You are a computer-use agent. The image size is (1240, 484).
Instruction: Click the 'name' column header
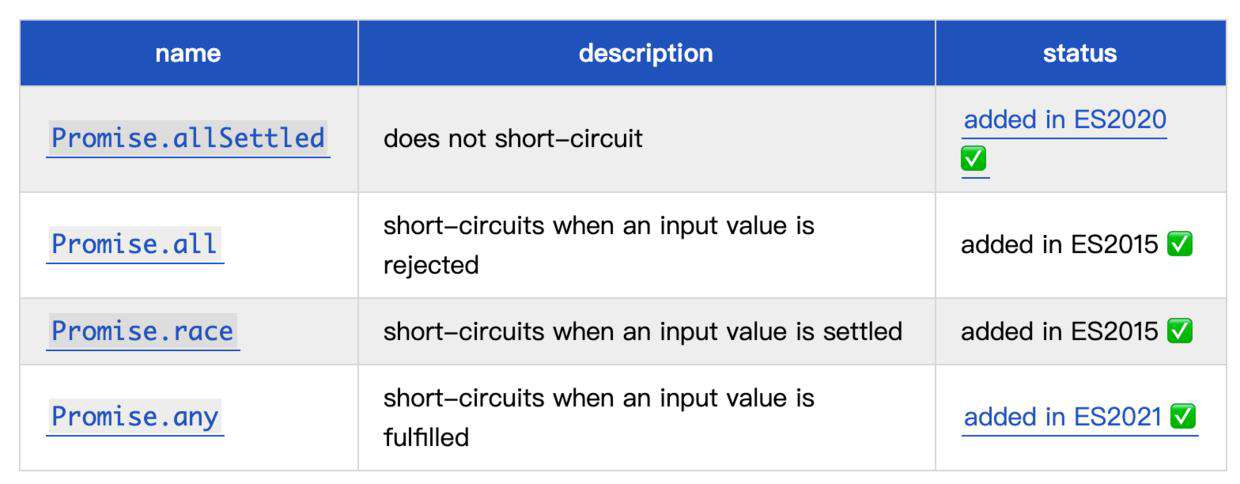tap(188, 53)
